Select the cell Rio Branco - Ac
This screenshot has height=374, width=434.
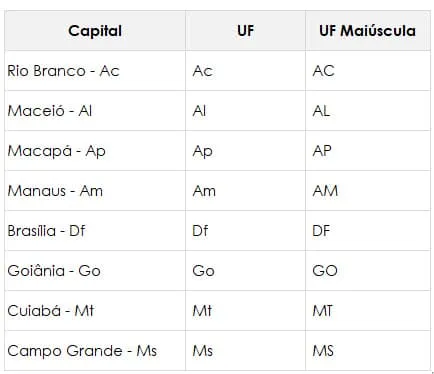coord(95,71)
